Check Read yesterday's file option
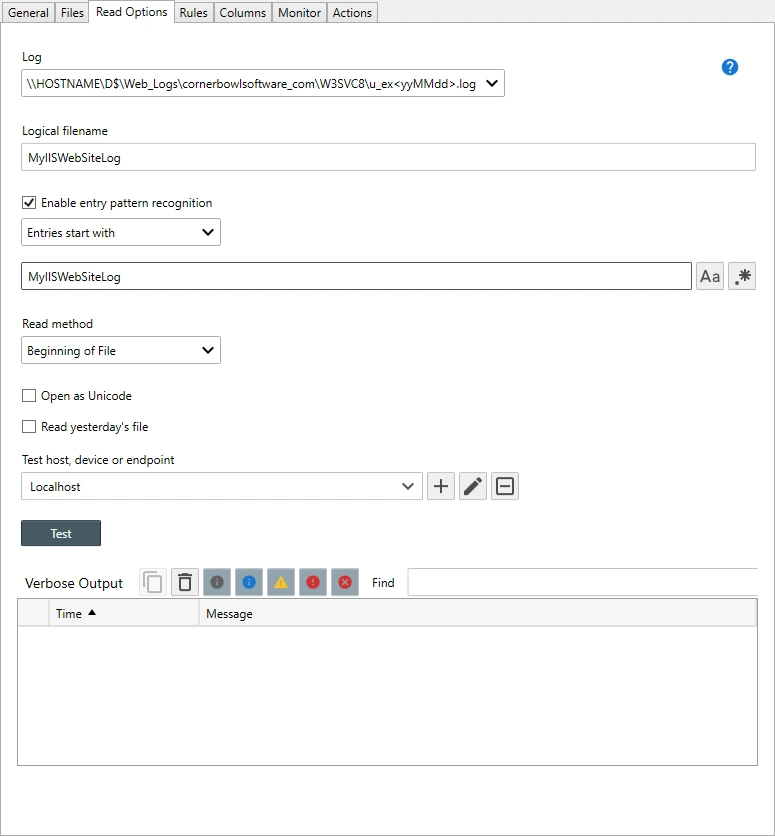The height and width of the screenshot is (836, 775). click(x=29, y=427)
